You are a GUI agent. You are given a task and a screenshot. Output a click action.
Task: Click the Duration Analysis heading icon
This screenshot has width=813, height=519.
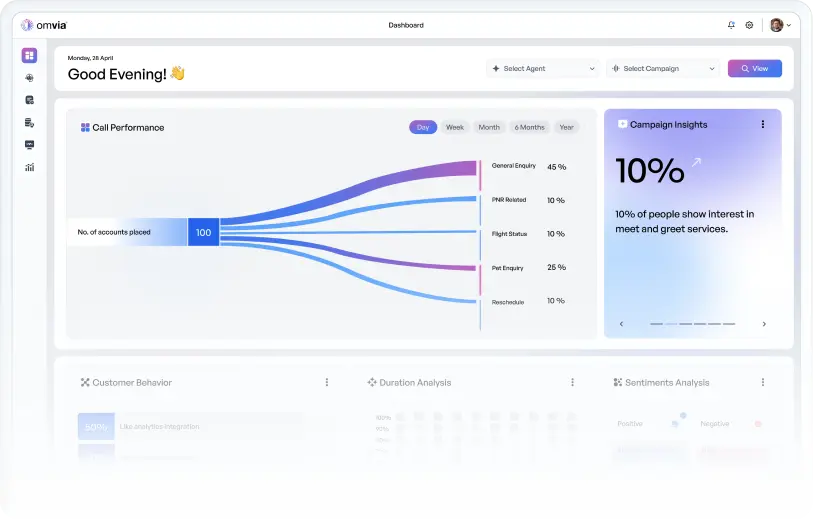(x=372, y=382)
